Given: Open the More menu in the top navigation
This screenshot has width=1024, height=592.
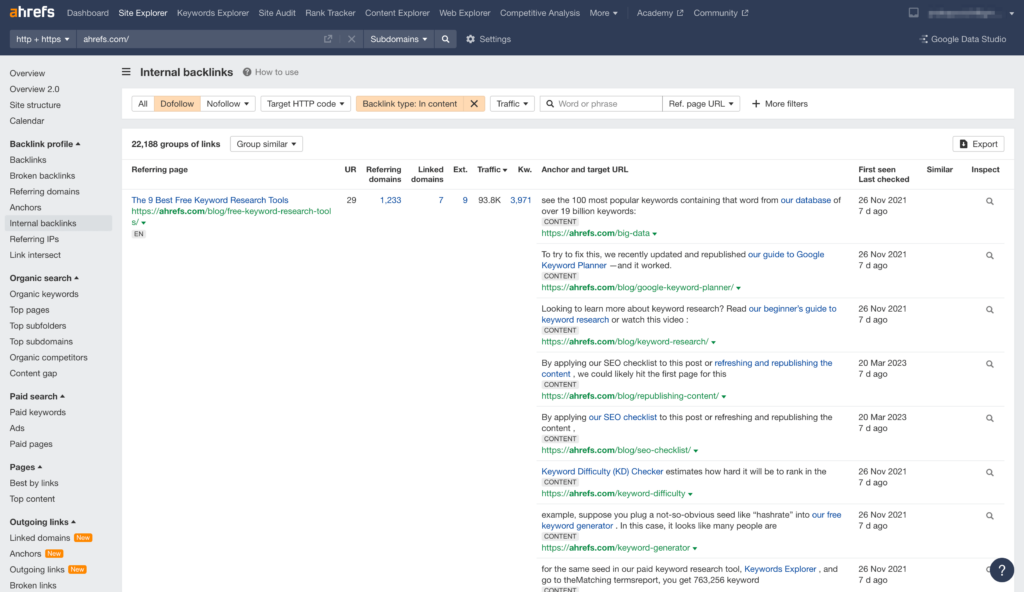Looking at the screenshot, I should tap(603, 13).
